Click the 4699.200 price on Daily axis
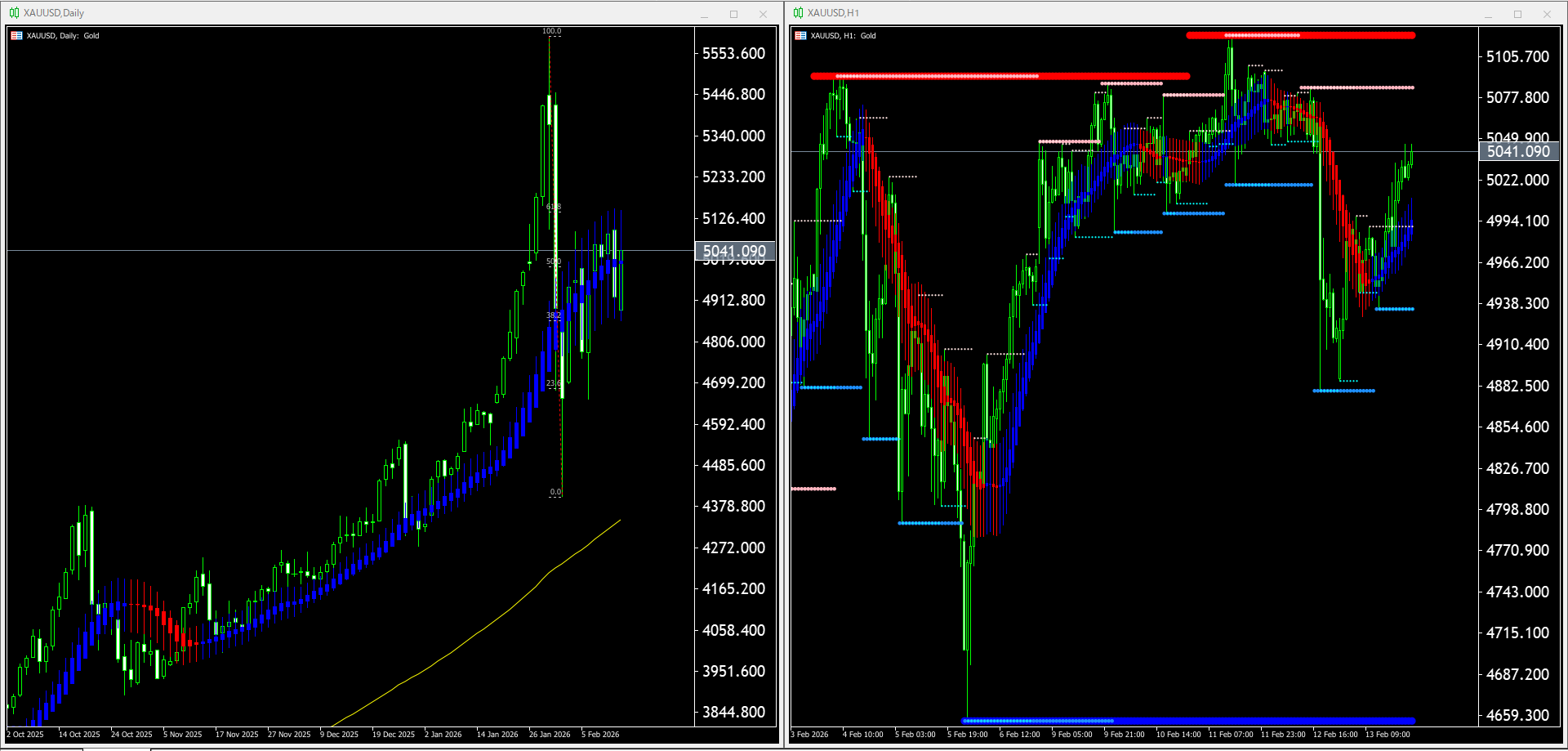Image resolution: width=1568 pixels, height=751 pixels. click(733, 382)
